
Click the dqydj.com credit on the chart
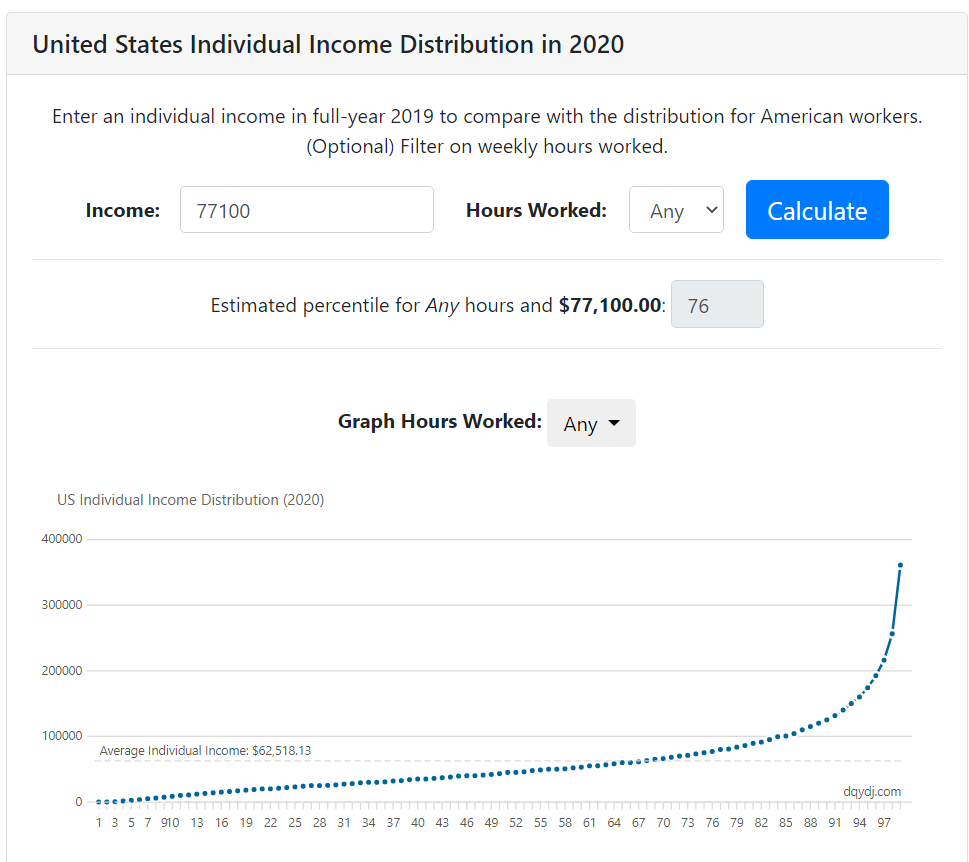pyautogui.click(x=872, y=791)
